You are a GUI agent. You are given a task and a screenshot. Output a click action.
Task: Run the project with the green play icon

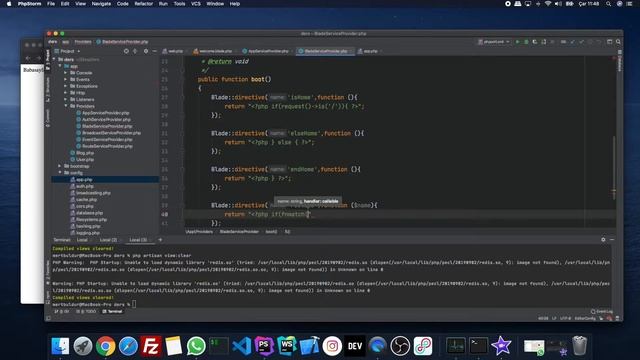coord(518,42)
